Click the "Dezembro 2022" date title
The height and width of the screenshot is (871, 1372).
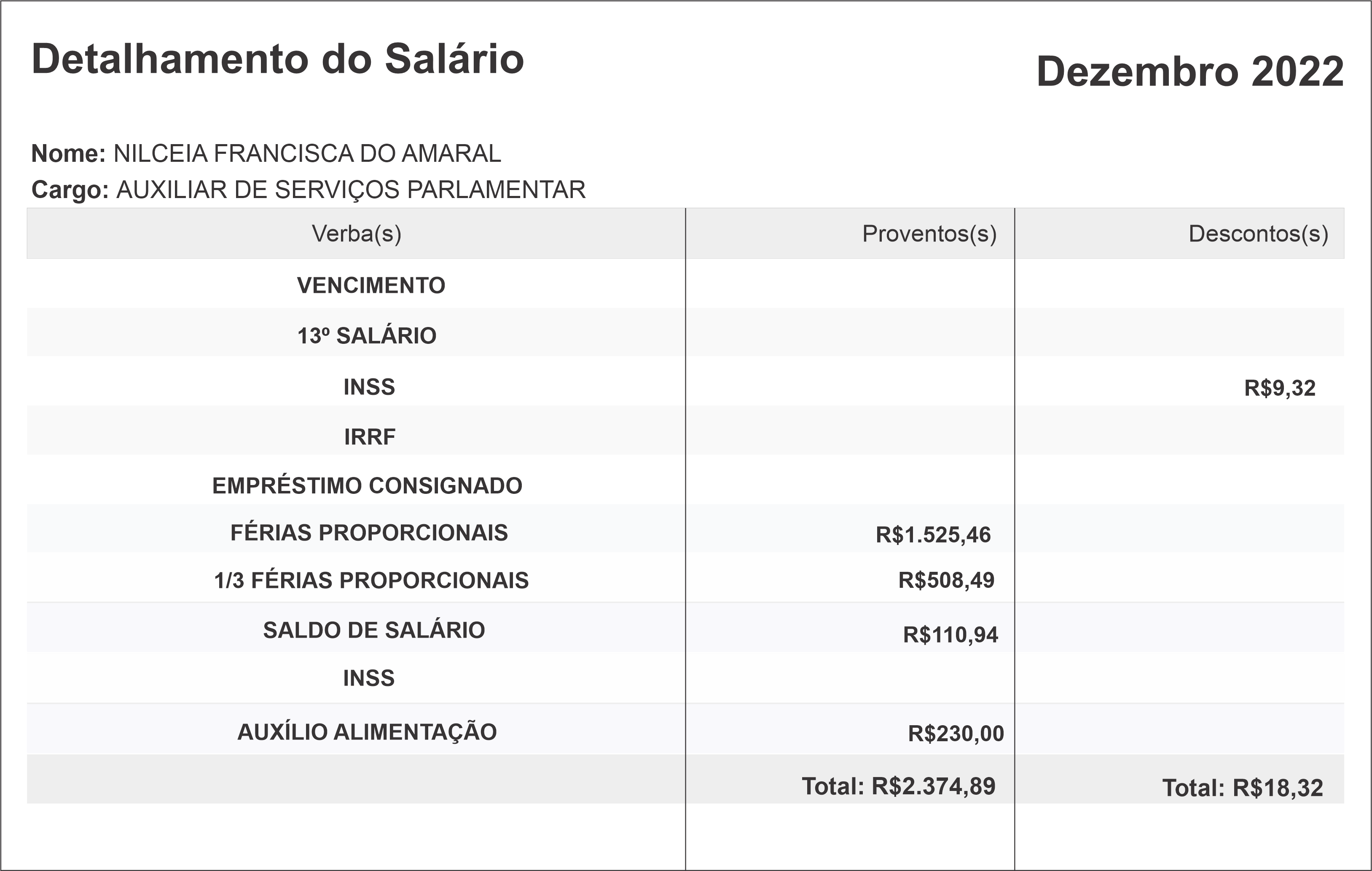click(x=1189, y=72)
